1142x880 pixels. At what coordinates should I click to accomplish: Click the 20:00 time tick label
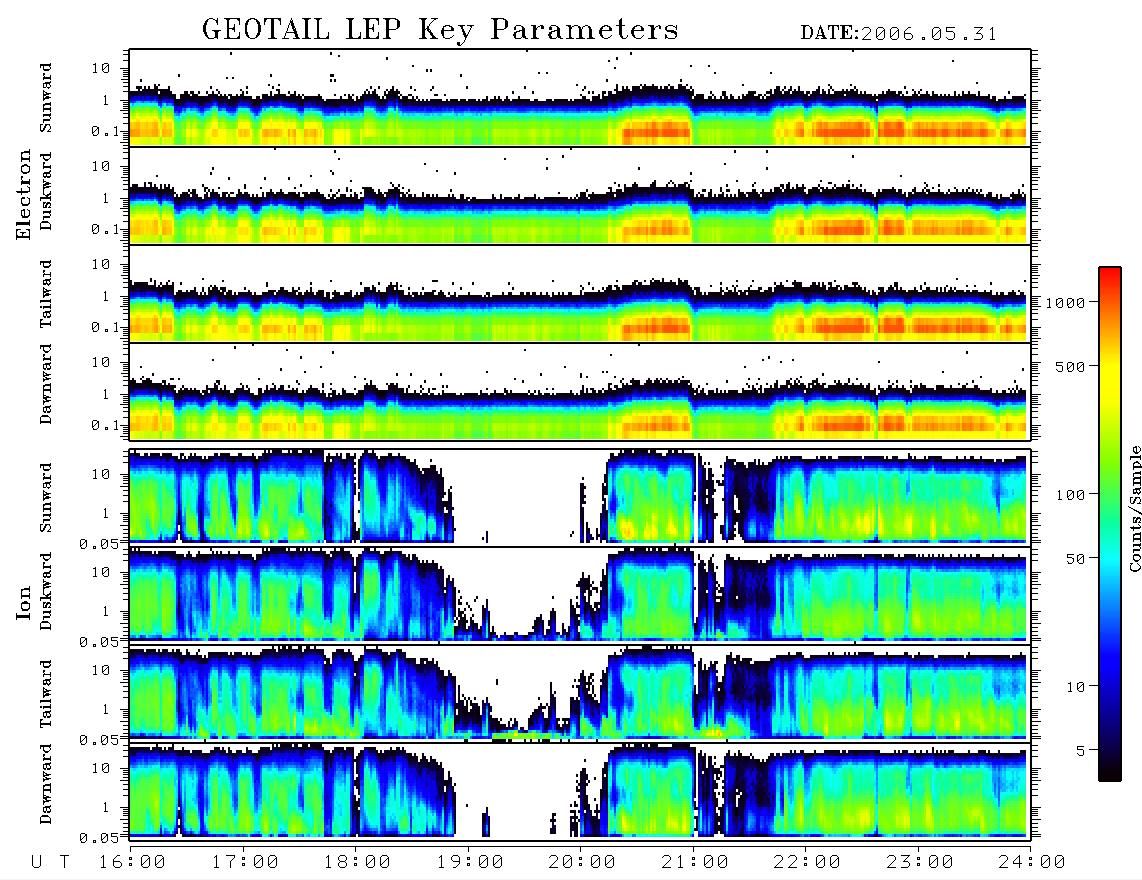coord(582,862)
